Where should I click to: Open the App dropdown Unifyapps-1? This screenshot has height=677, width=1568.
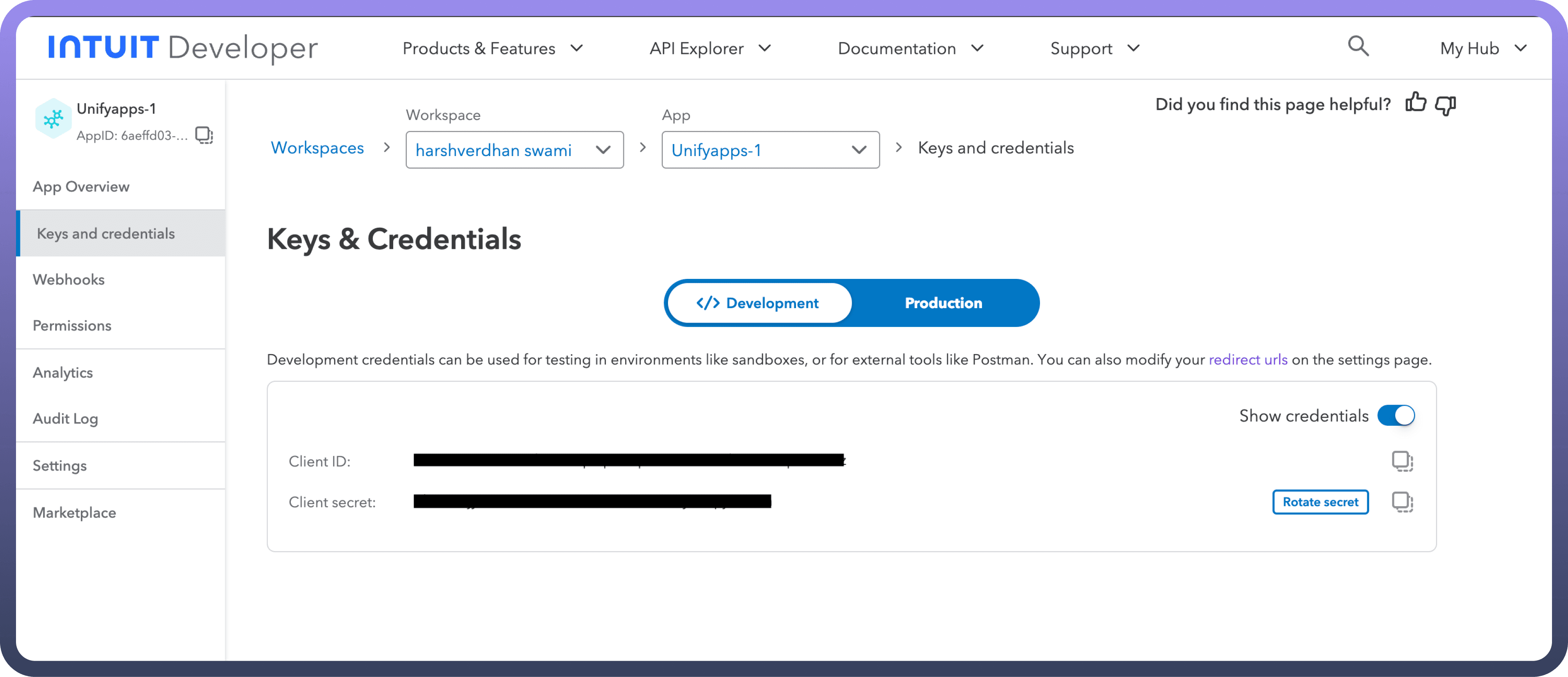coord(770,150)
